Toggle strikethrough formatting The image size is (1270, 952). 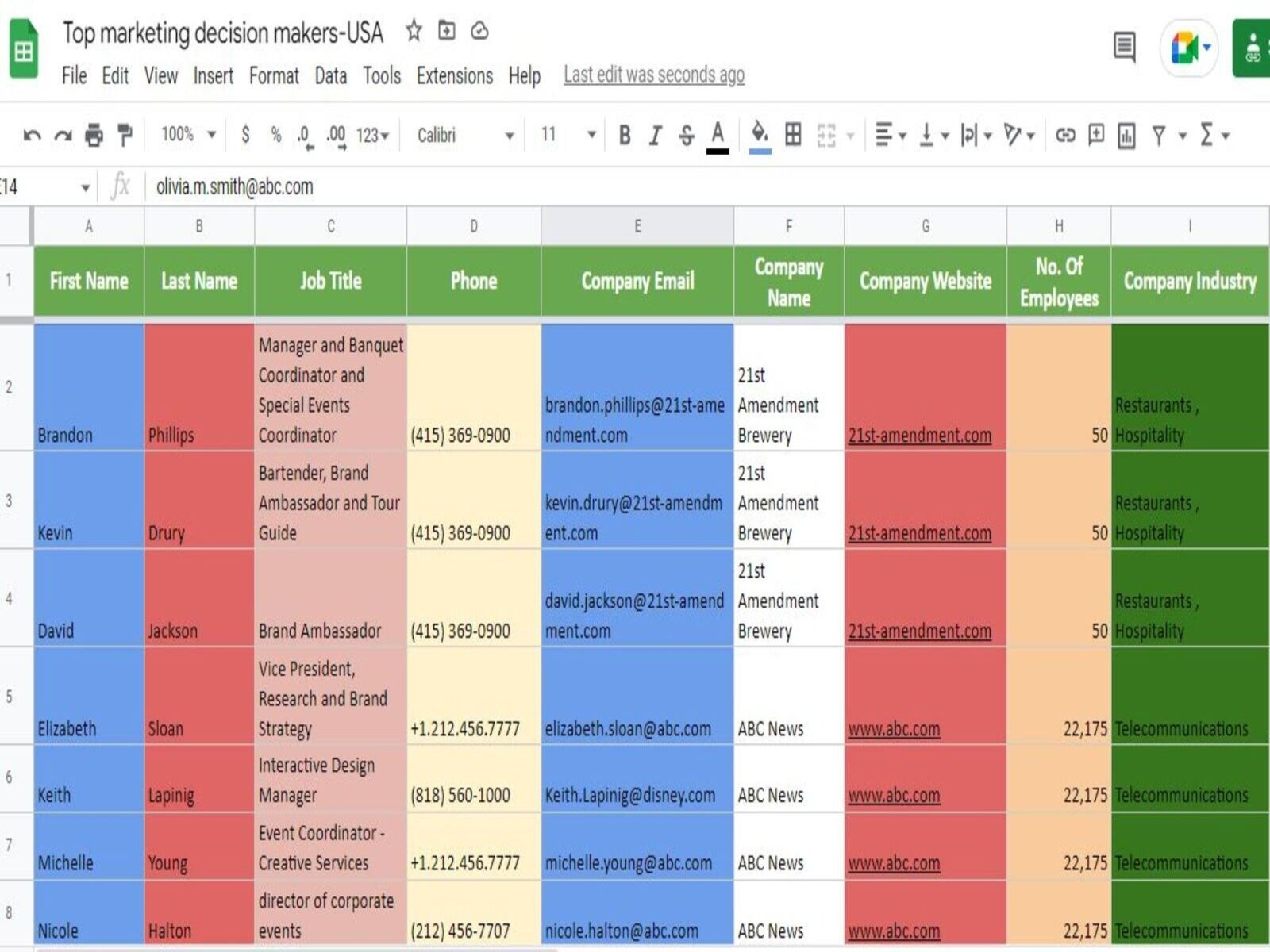point(687,136)
